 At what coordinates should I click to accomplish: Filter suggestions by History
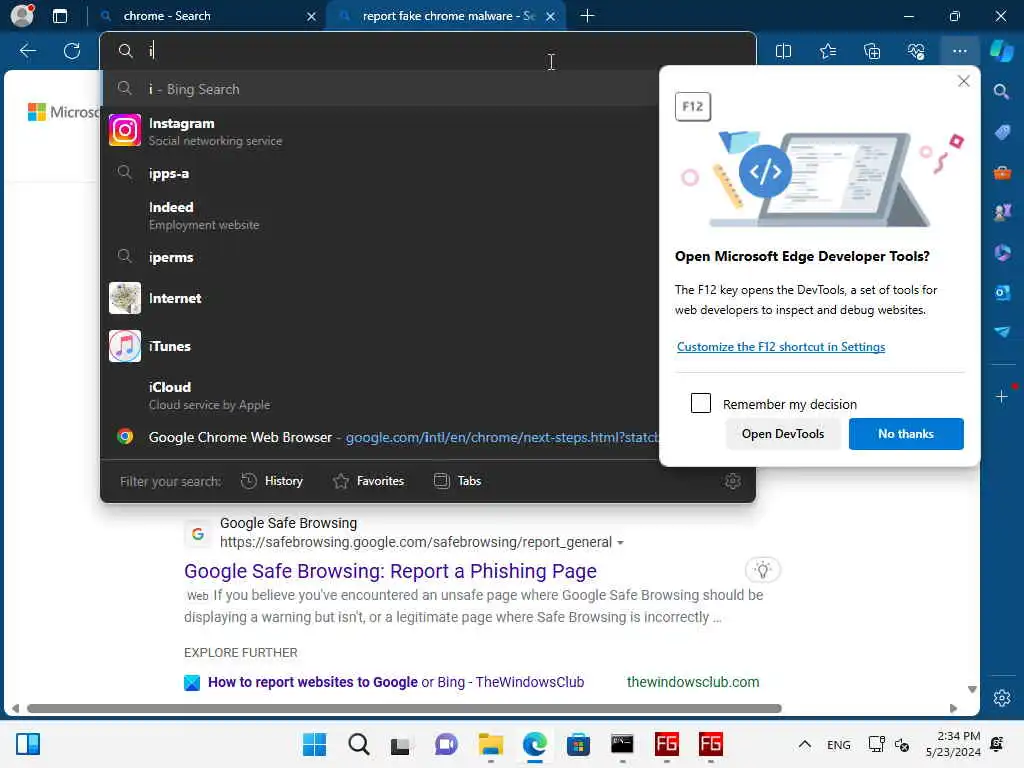[272, 481]
